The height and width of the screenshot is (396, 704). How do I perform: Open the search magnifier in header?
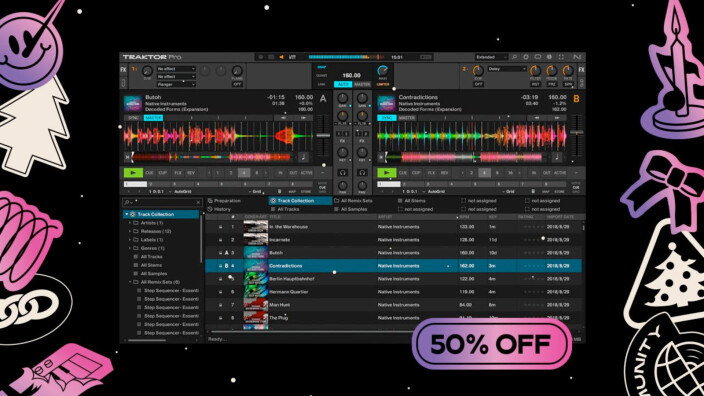[514, 57]
